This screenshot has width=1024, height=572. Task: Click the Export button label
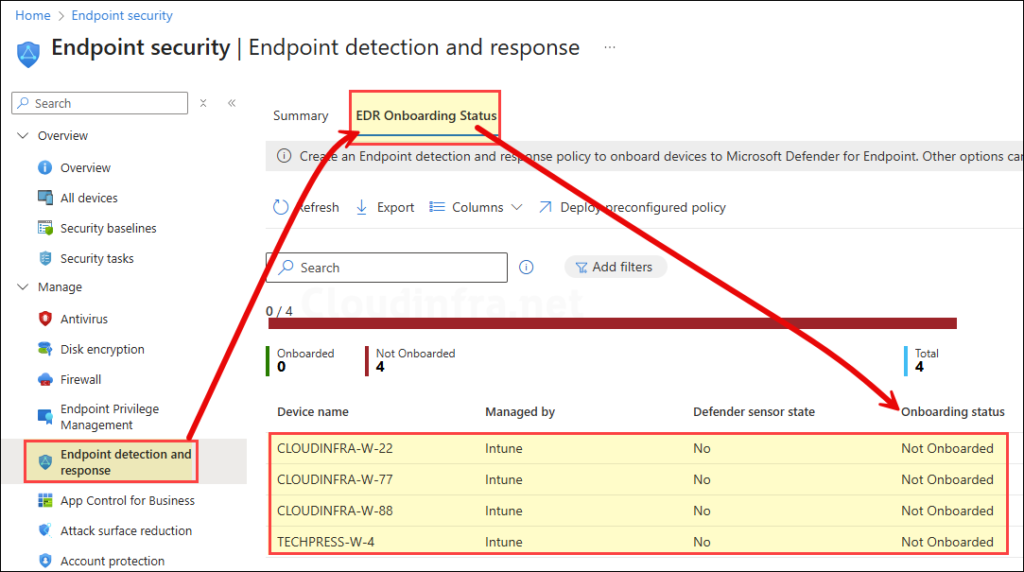[396, 208]
